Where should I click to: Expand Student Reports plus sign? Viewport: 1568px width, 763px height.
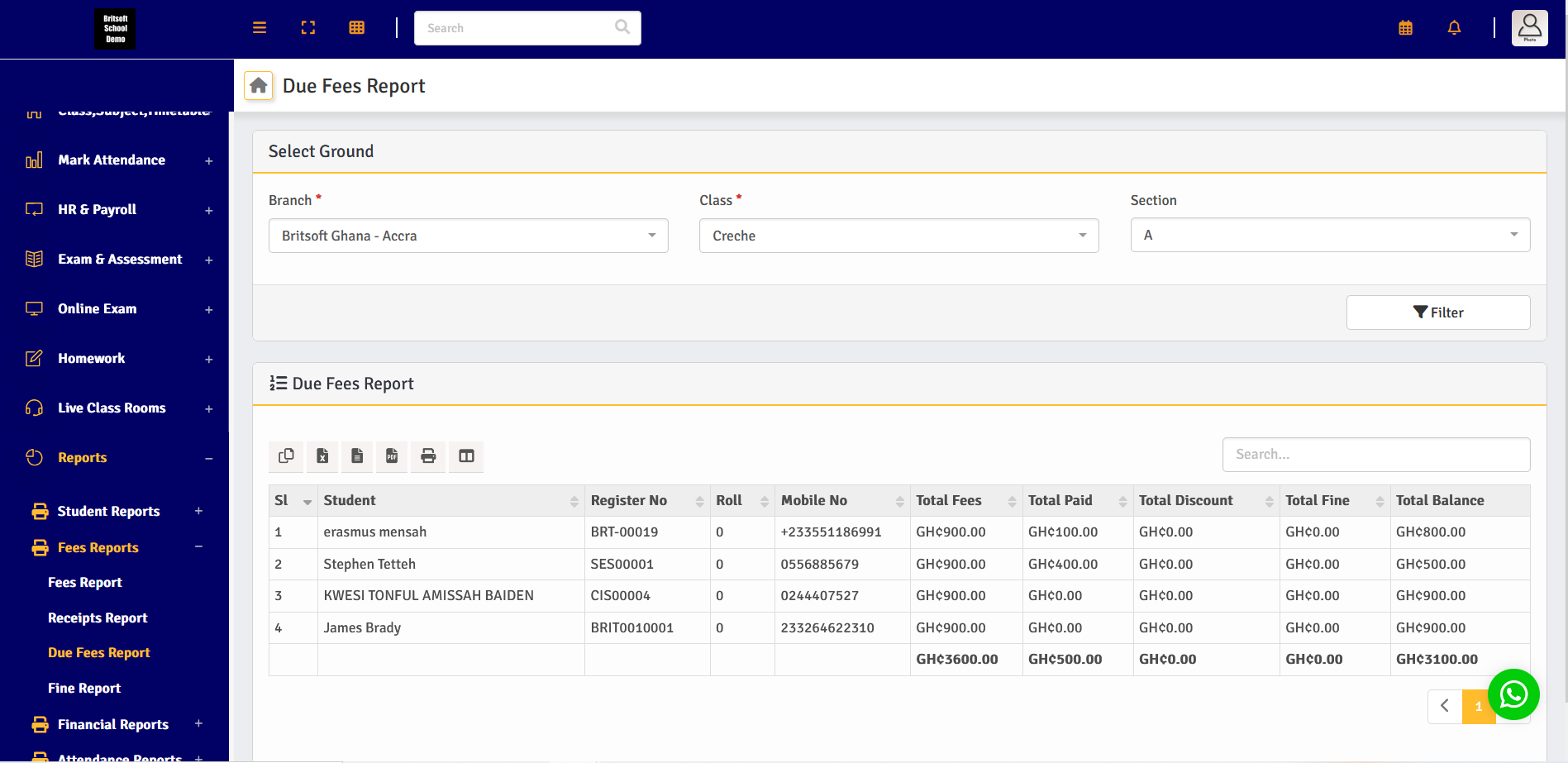pos(198,511)
